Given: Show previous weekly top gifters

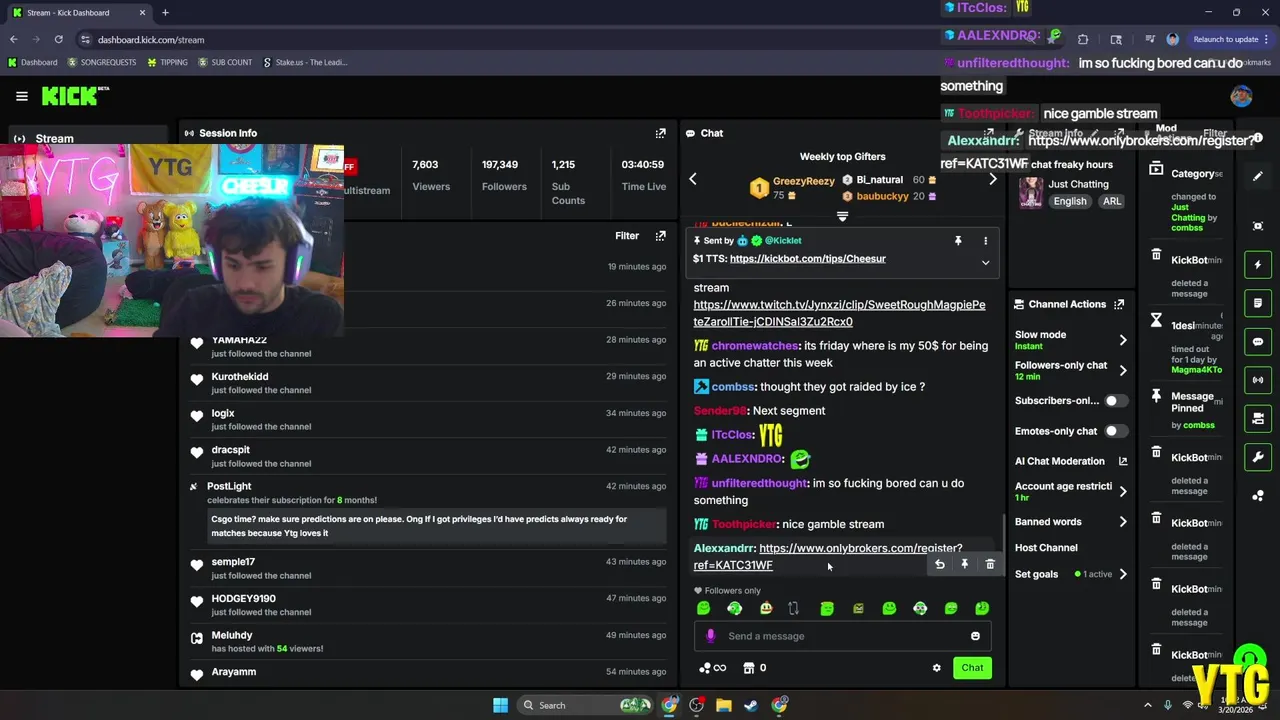Looking at the screenshot, I should 693,179.
